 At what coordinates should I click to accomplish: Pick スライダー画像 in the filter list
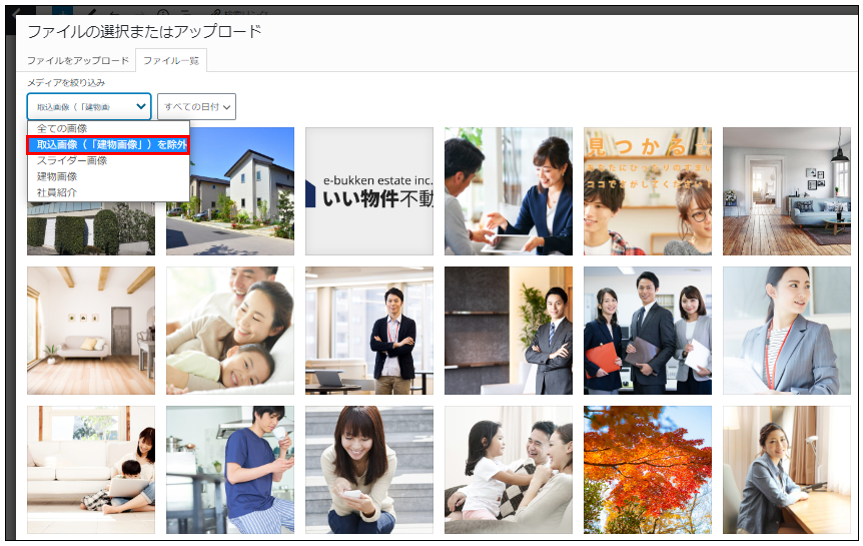[x=72, y=160]
